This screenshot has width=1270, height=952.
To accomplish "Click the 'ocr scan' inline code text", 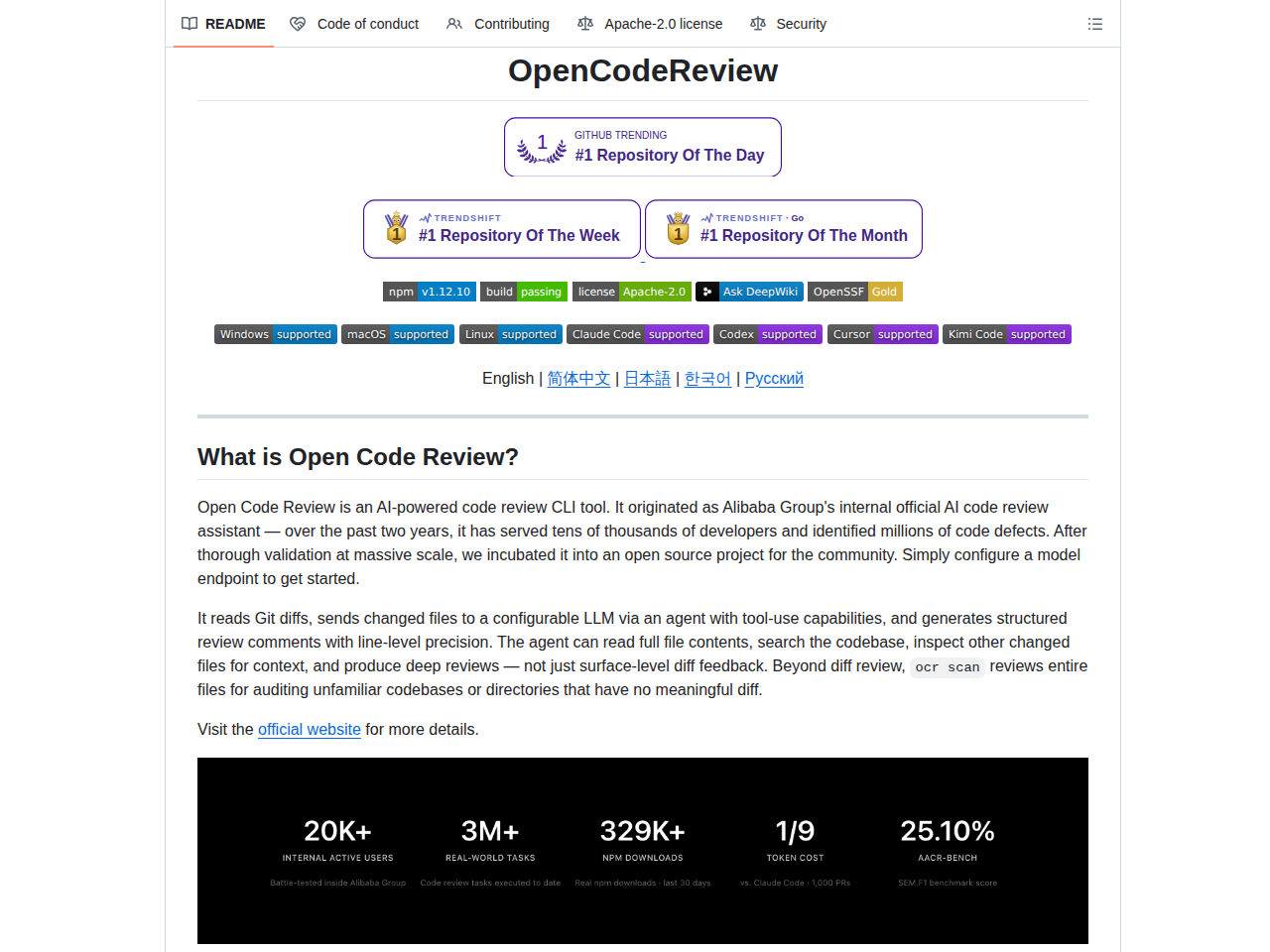I will tap(948, 667).
